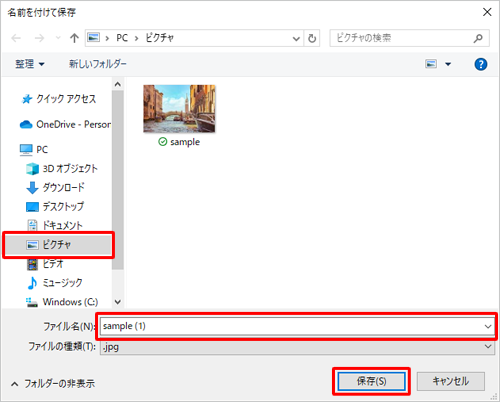Close the 名前を付けて保存 dialog
500x402 pixels.
pos(487,12)
